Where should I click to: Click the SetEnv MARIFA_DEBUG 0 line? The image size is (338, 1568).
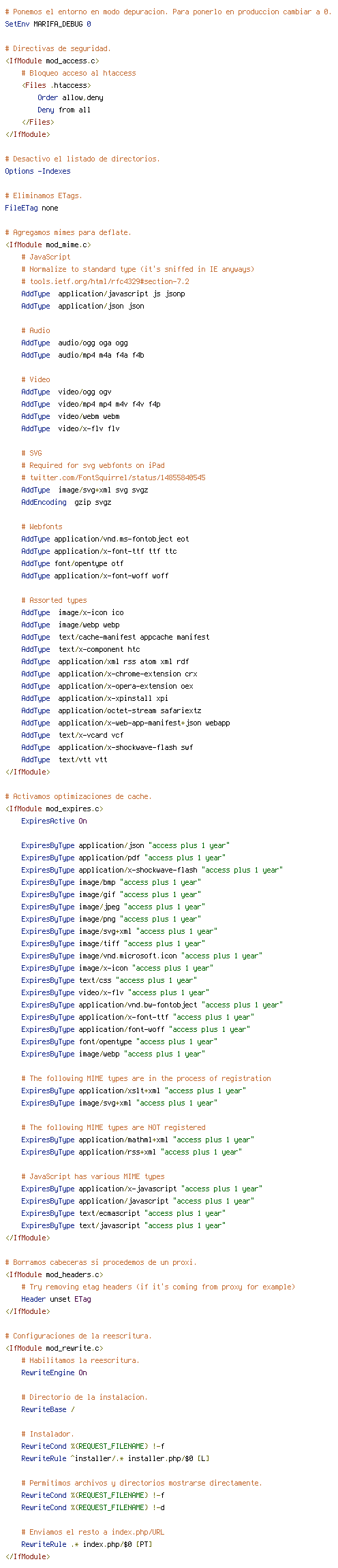[48, 24]
